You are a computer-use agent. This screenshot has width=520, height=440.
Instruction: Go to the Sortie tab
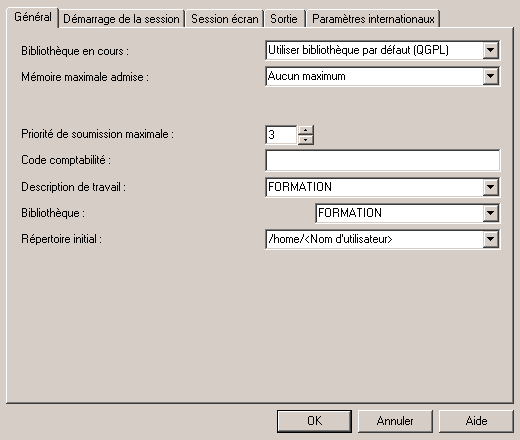pos(284,19)
